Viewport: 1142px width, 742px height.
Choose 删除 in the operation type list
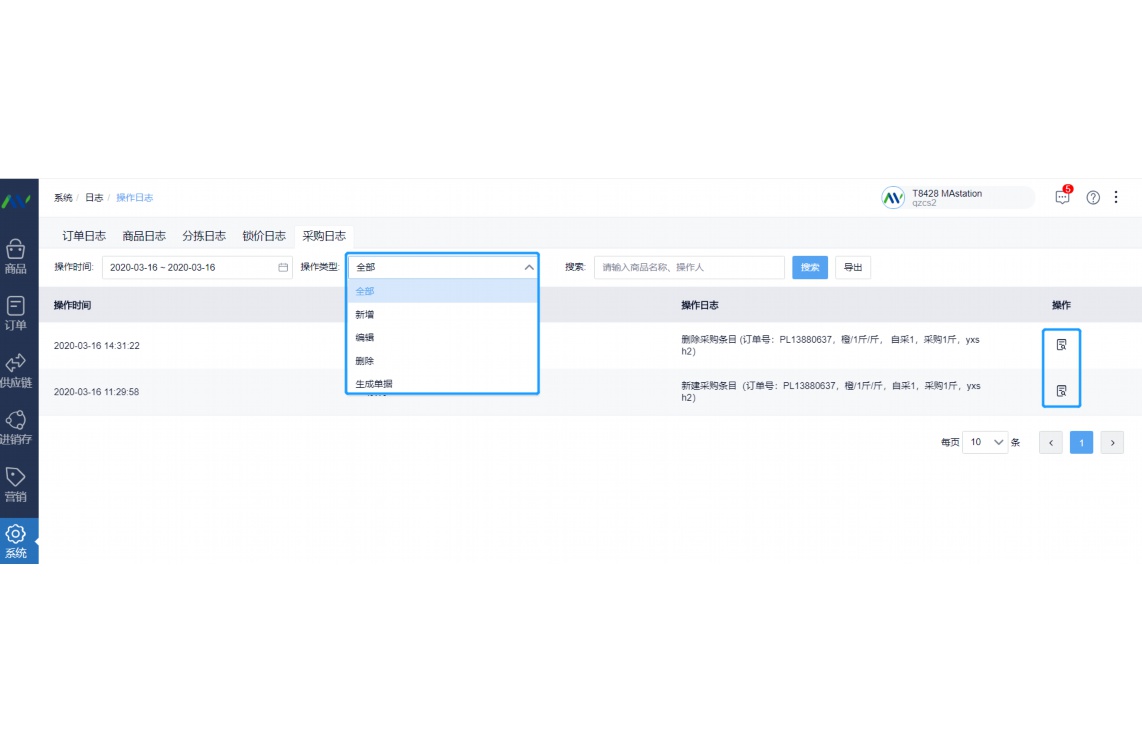[365, 360]
